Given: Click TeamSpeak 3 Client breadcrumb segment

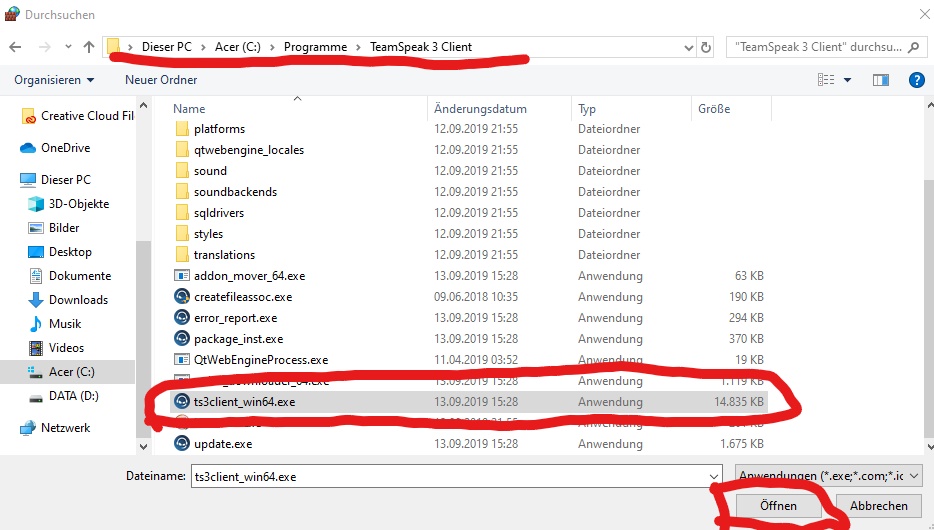Looking at the screenshot, I should tap(421, 47).
